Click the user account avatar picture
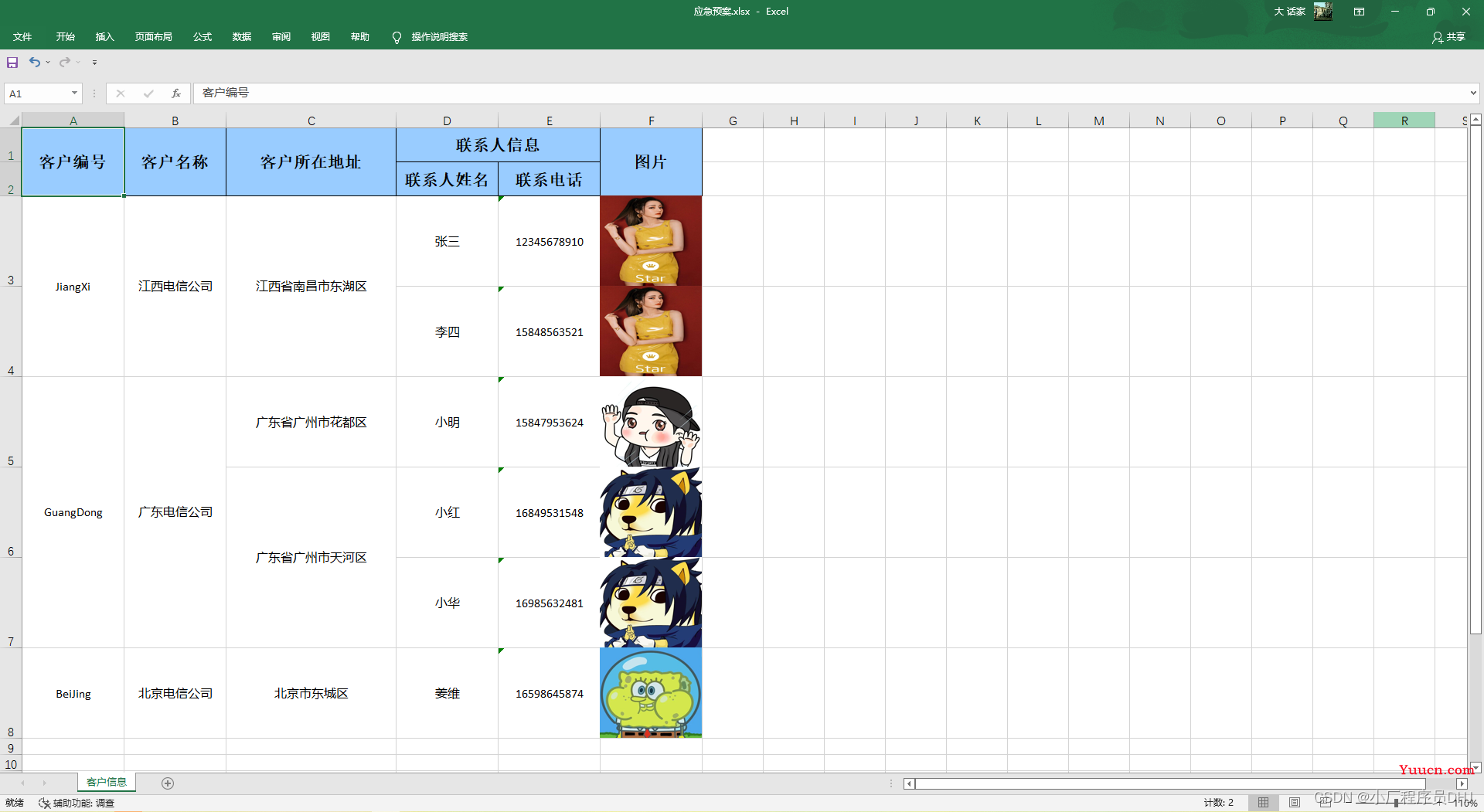The image size is (1484, 812). 1323,12
